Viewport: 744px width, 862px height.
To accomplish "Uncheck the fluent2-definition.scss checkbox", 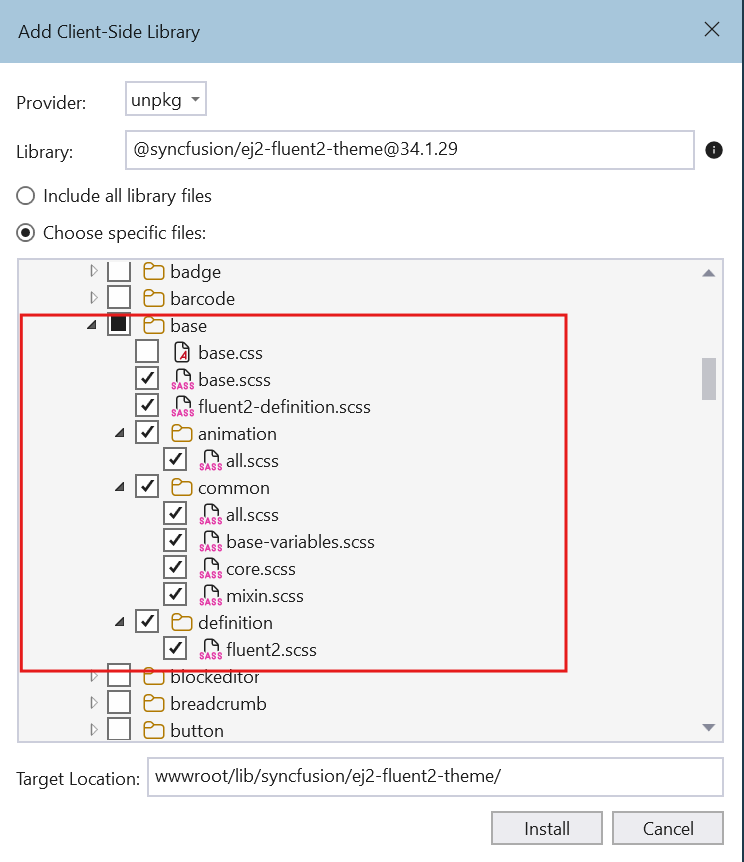I will click(x=147, y=405).
